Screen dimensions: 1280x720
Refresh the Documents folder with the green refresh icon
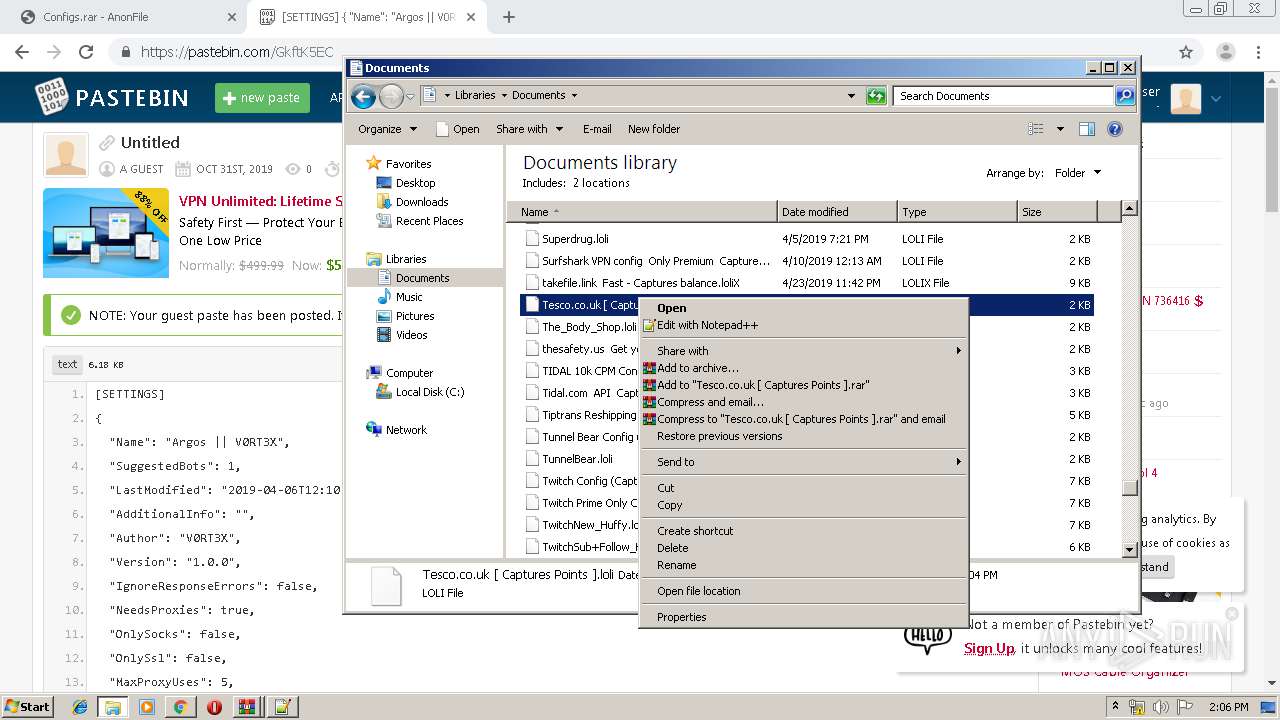(x=876, y=96)
